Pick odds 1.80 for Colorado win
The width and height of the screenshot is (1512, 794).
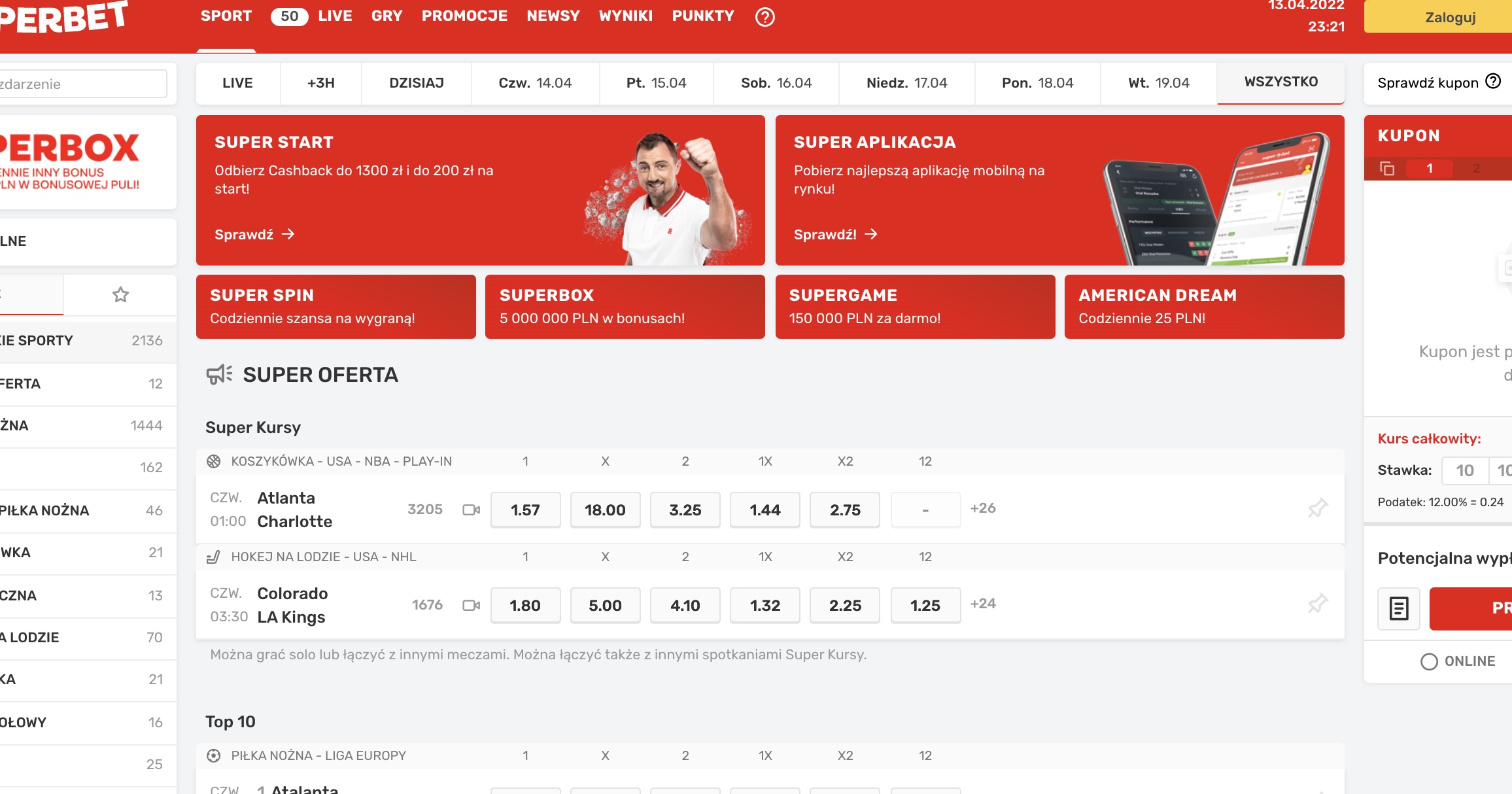click(x=525, y=605)
